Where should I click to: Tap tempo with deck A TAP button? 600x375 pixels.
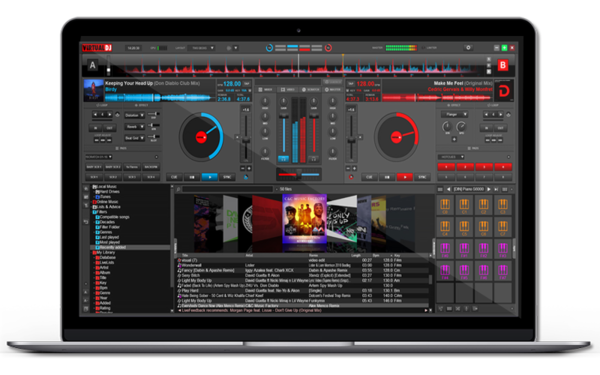coord(247,83)
